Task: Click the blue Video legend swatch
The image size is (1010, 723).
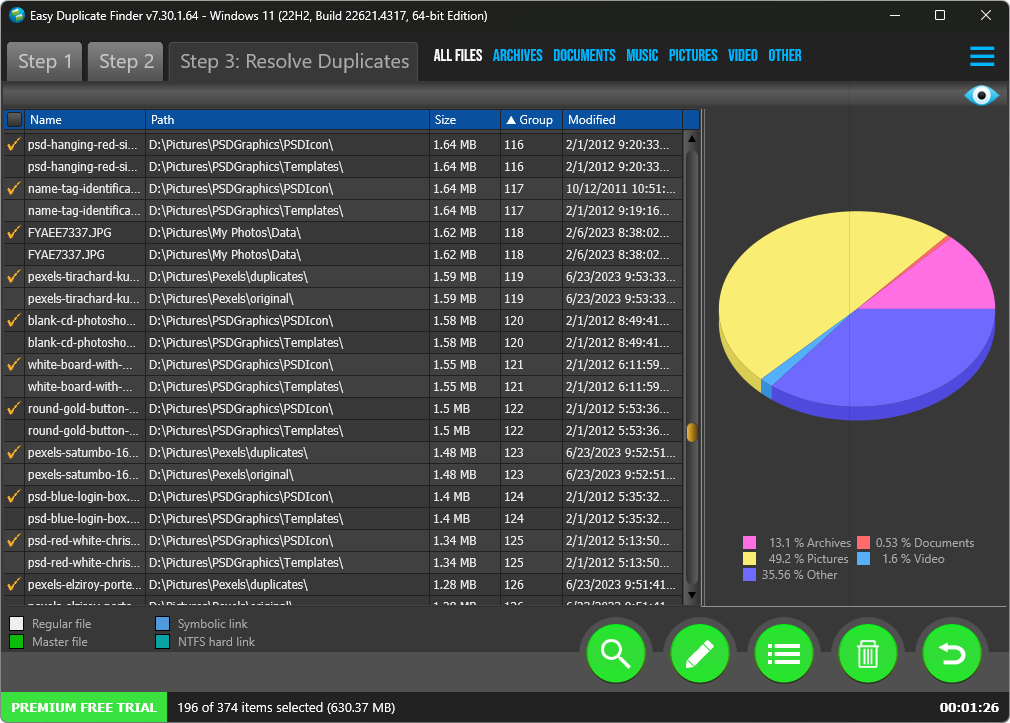Action: 864,559
